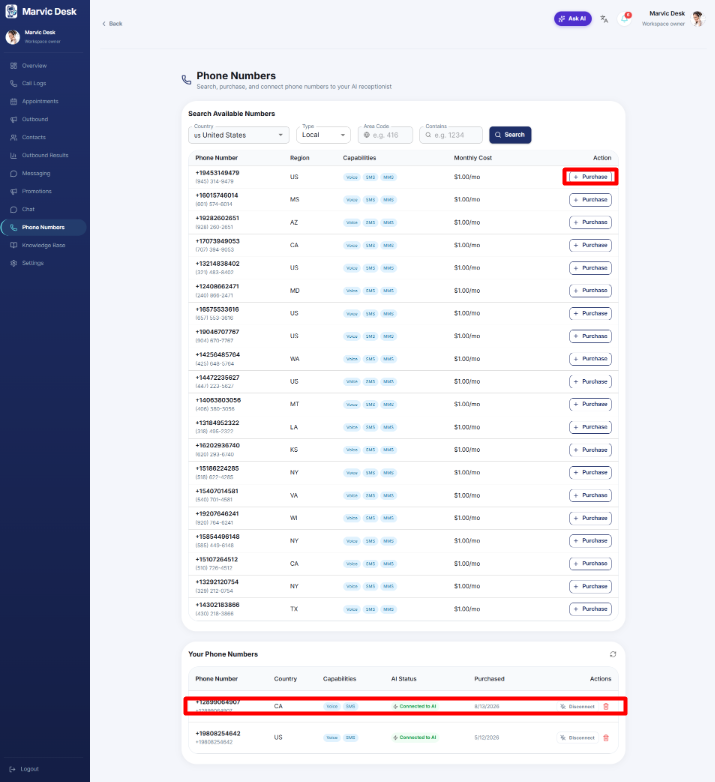
Task: Open profile avatar in top right corner
Action: [698, 19]
